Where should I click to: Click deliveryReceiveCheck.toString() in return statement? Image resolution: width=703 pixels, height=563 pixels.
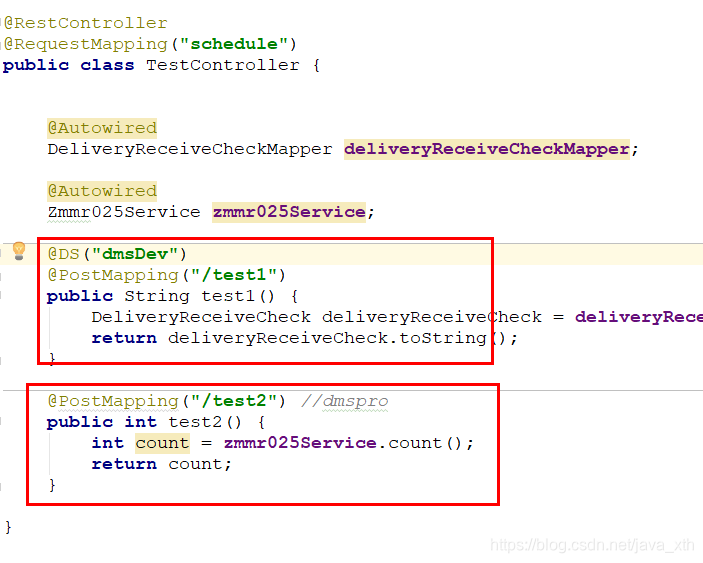(338, 338)
